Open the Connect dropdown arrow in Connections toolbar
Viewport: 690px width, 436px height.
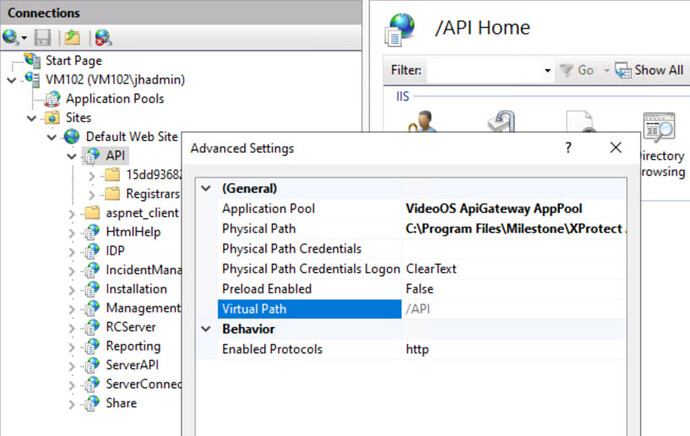pos(24,38)
